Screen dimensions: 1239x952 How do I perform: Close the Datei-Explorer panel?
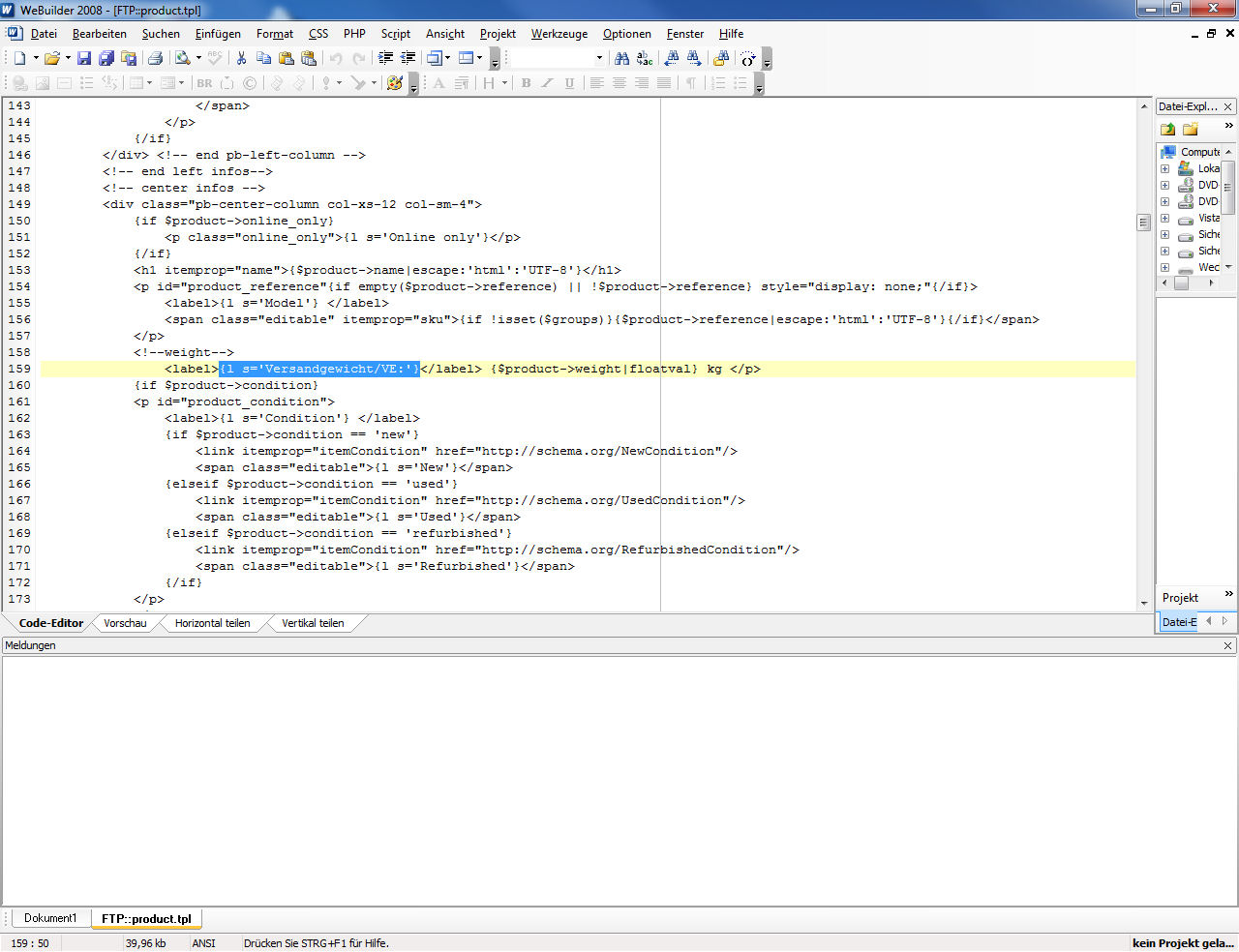coord(1227,106)
